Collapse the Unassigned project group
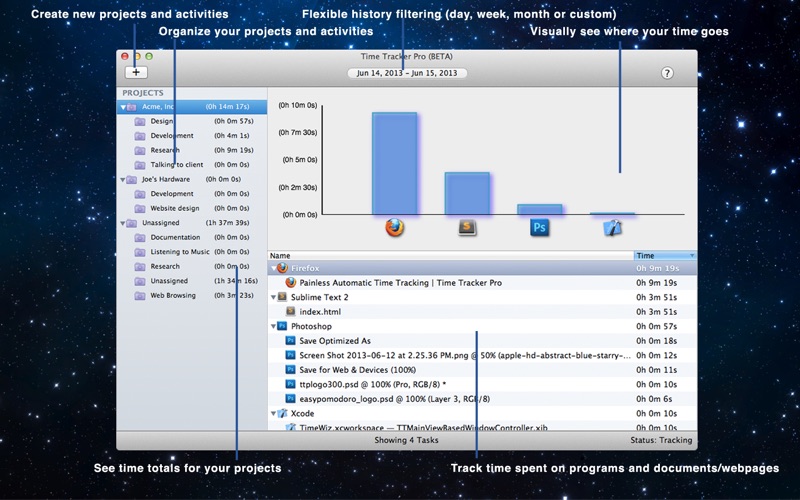Viewport: 800px width, 500px height. click(122, 223)
